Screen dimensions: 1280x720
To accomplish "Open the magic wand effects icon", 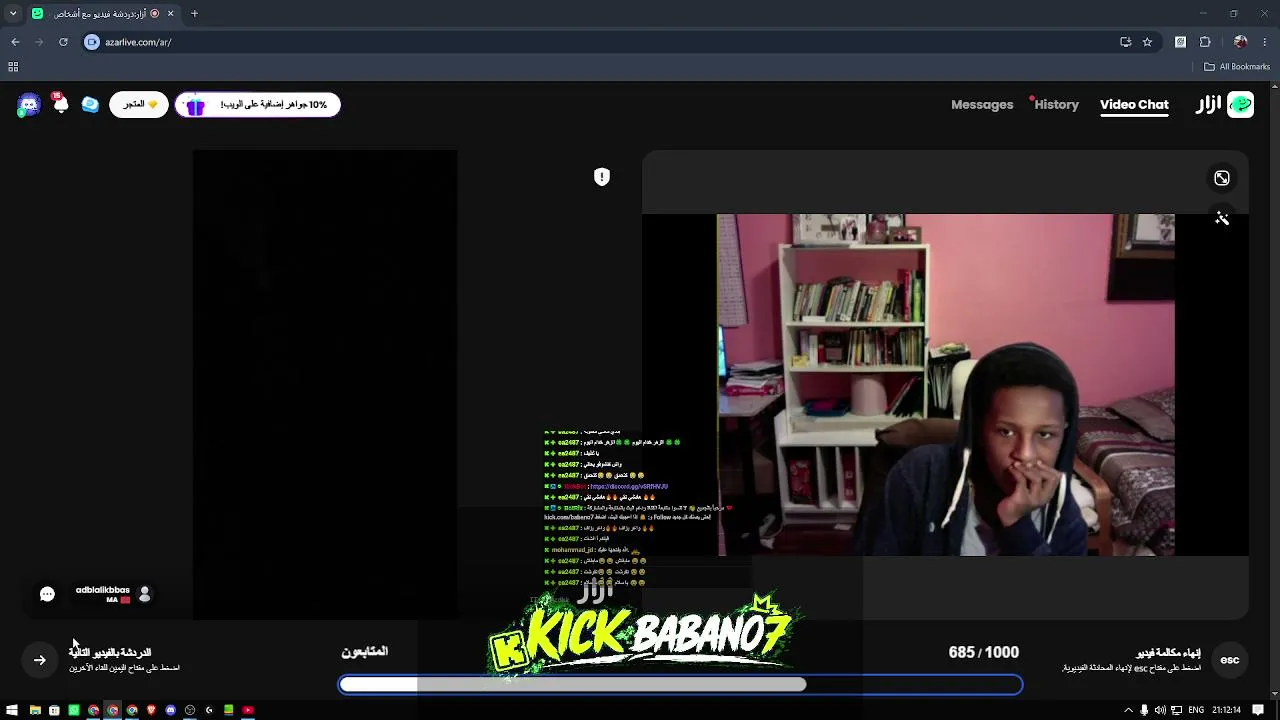I will [x=1222, y=218].
